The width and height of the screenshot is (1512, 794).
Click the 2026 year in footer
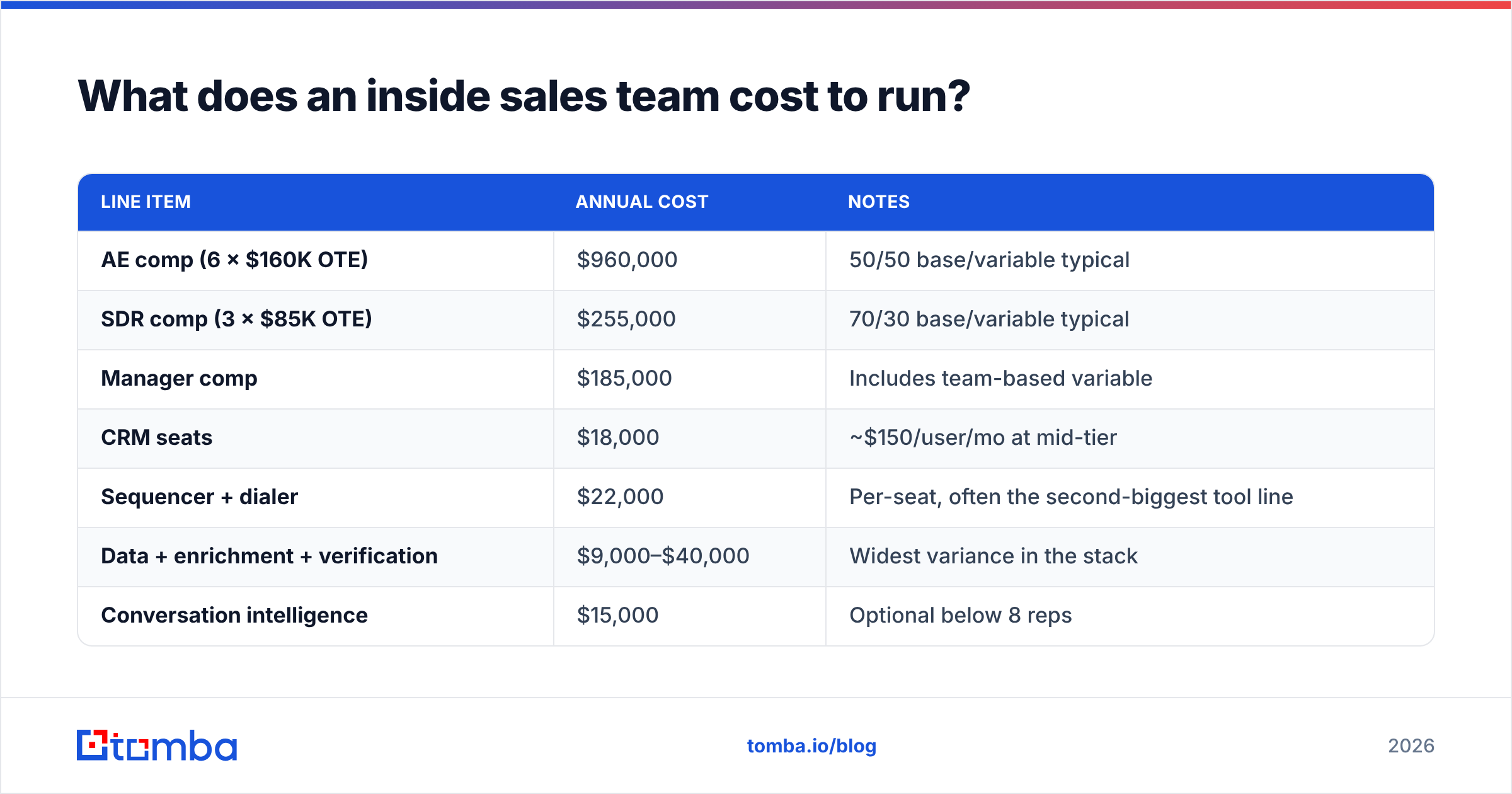[1411, 746]
